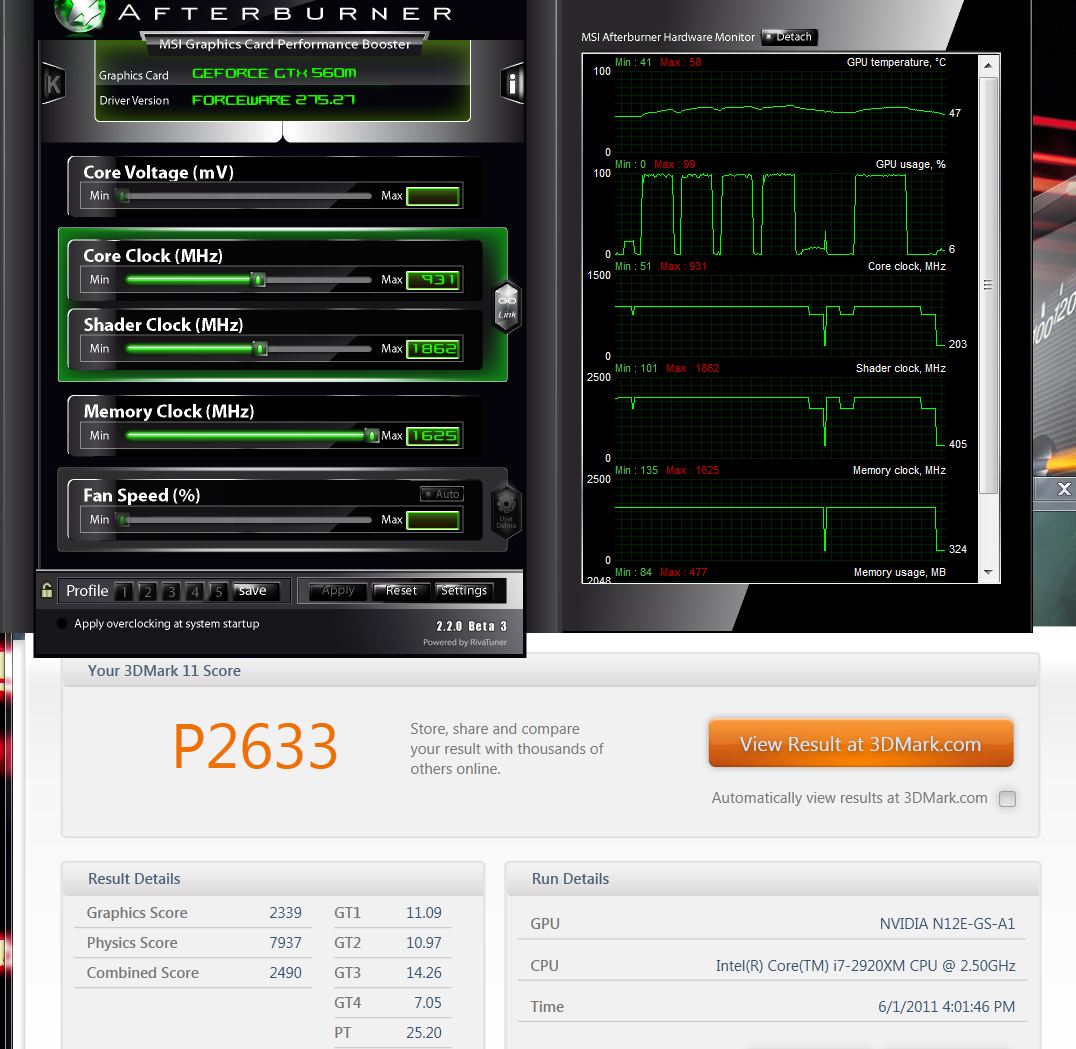Click the Core Voltage slider handle

coord(124,196)
